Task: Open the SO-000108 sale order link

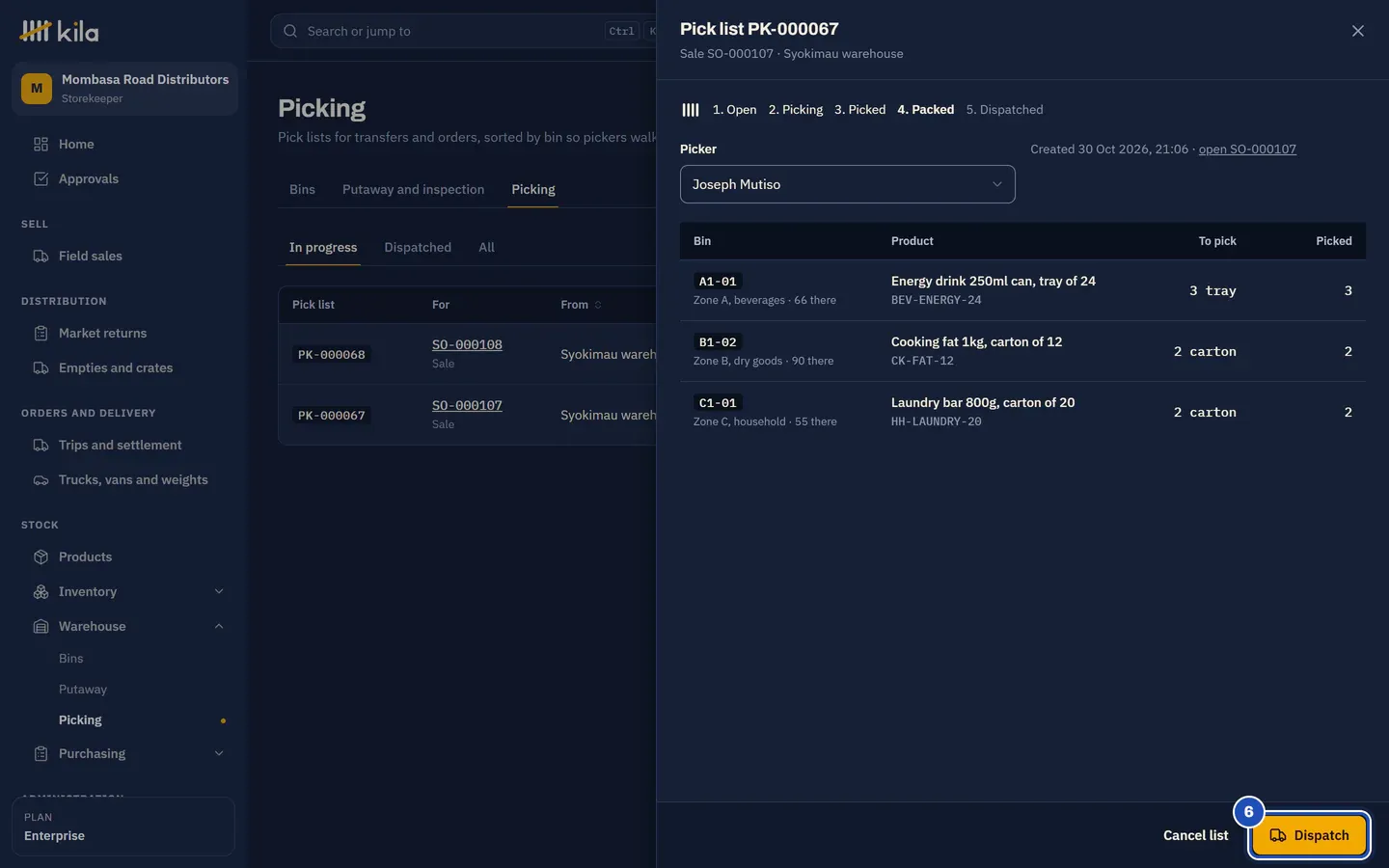Action: click(467, 345)
